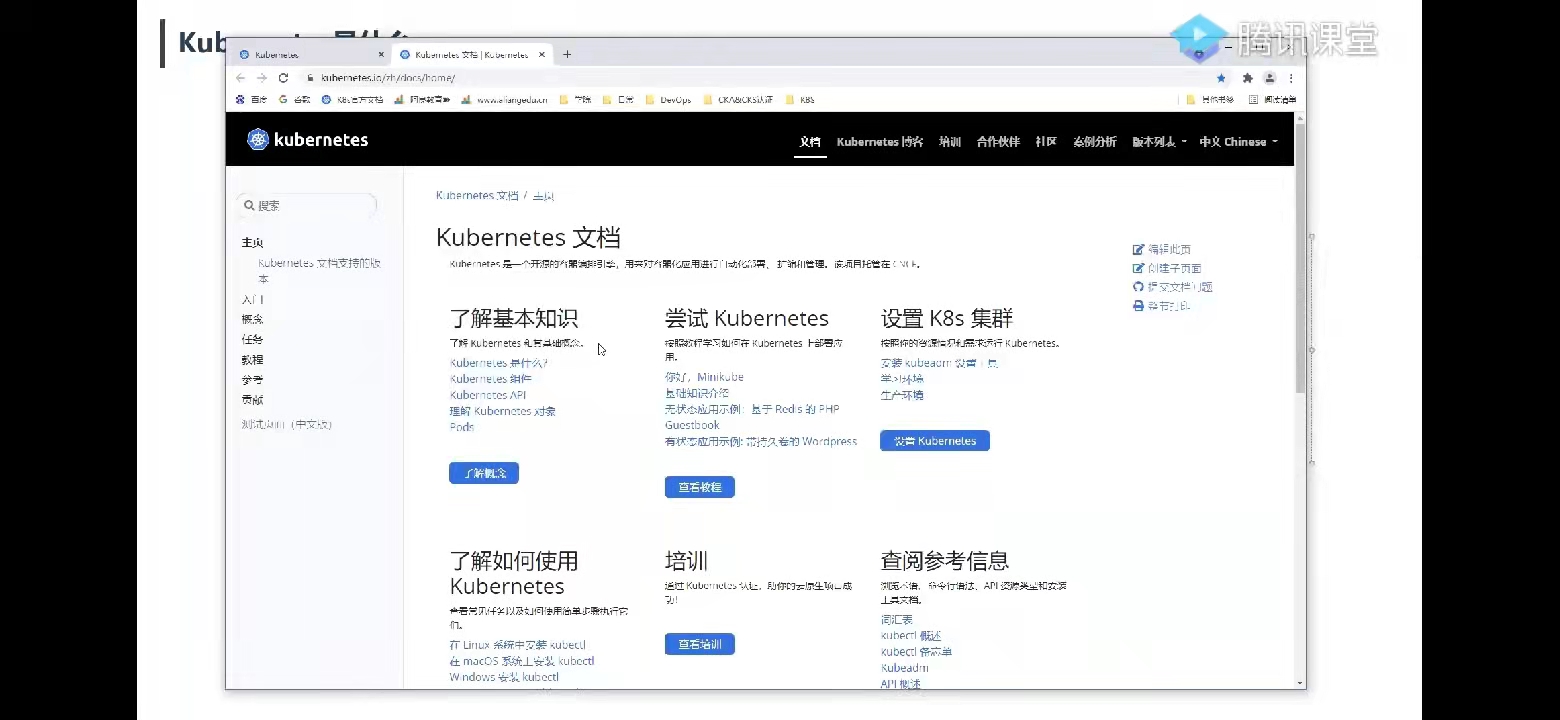Click the edit page pencil icon
This screenshot has width=1560, height=720.
(x=1138, y=249)
